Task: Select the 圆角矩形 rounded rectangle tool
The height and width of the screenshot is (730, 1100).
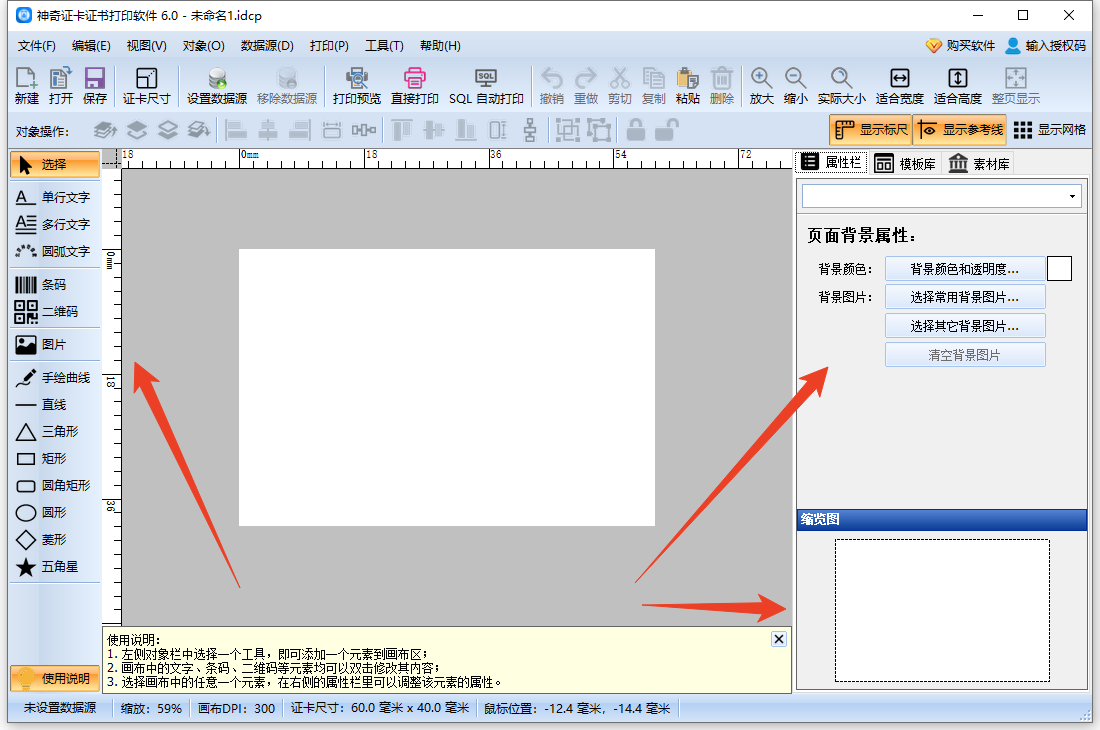Action: point(52,485)
